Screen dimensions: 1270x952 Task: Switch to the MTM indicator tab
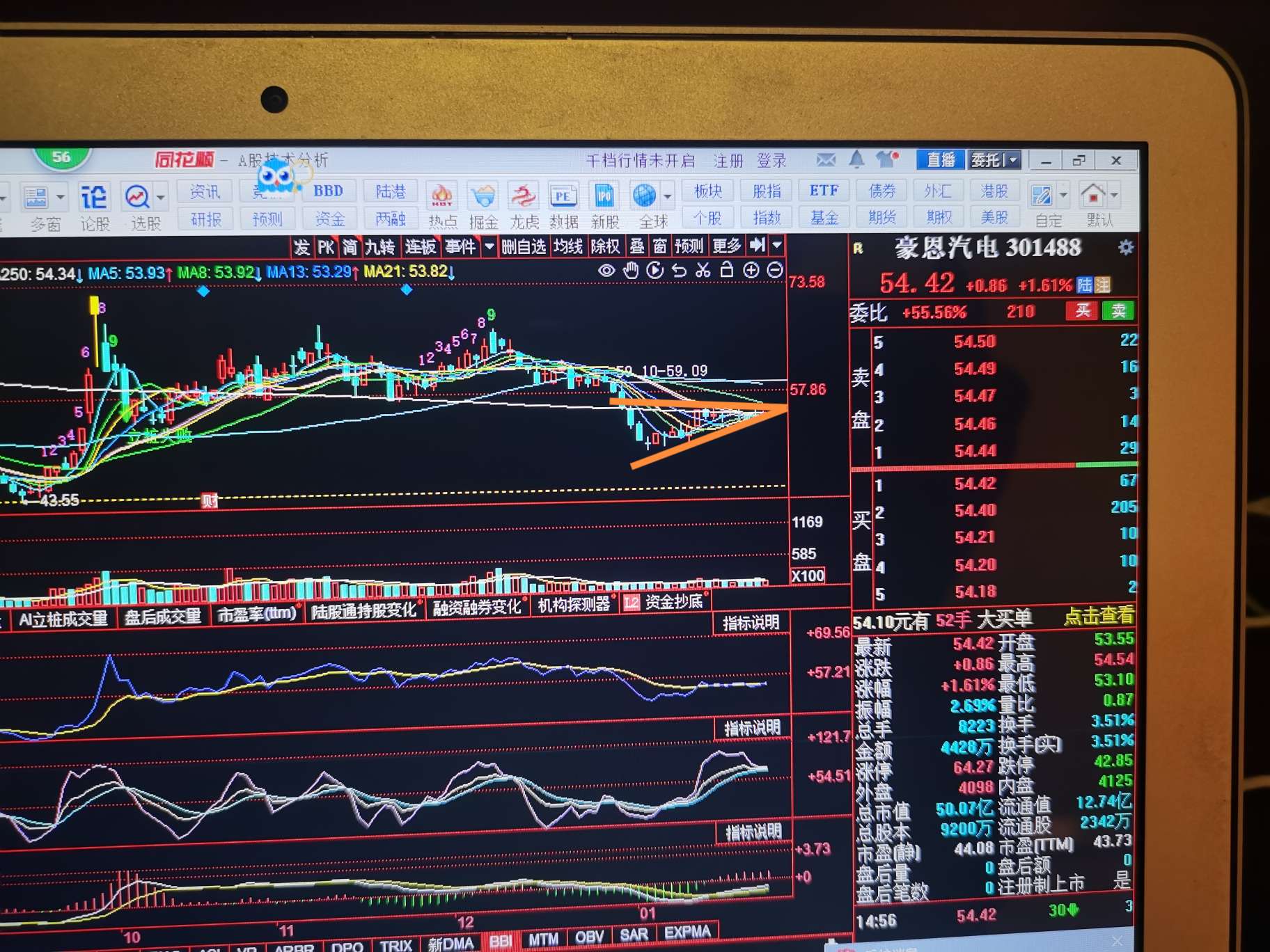coord(543,939)
